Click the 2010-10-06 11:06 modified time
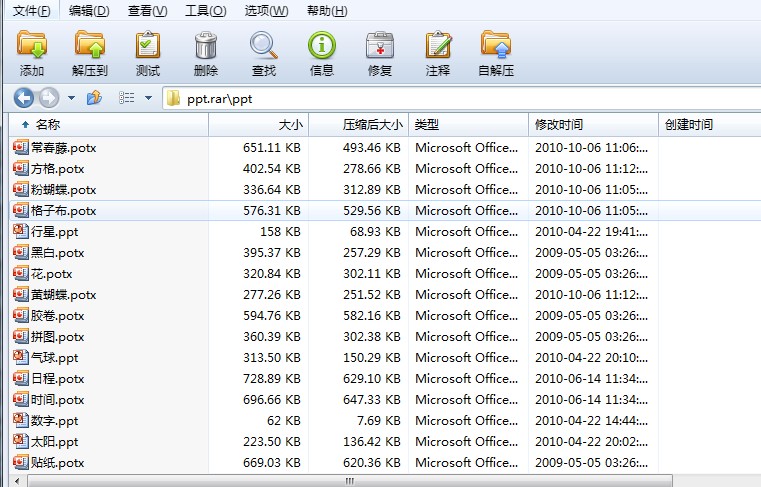Screen dimensions: 761x487 pyautogui.click(x=591, y=147)
